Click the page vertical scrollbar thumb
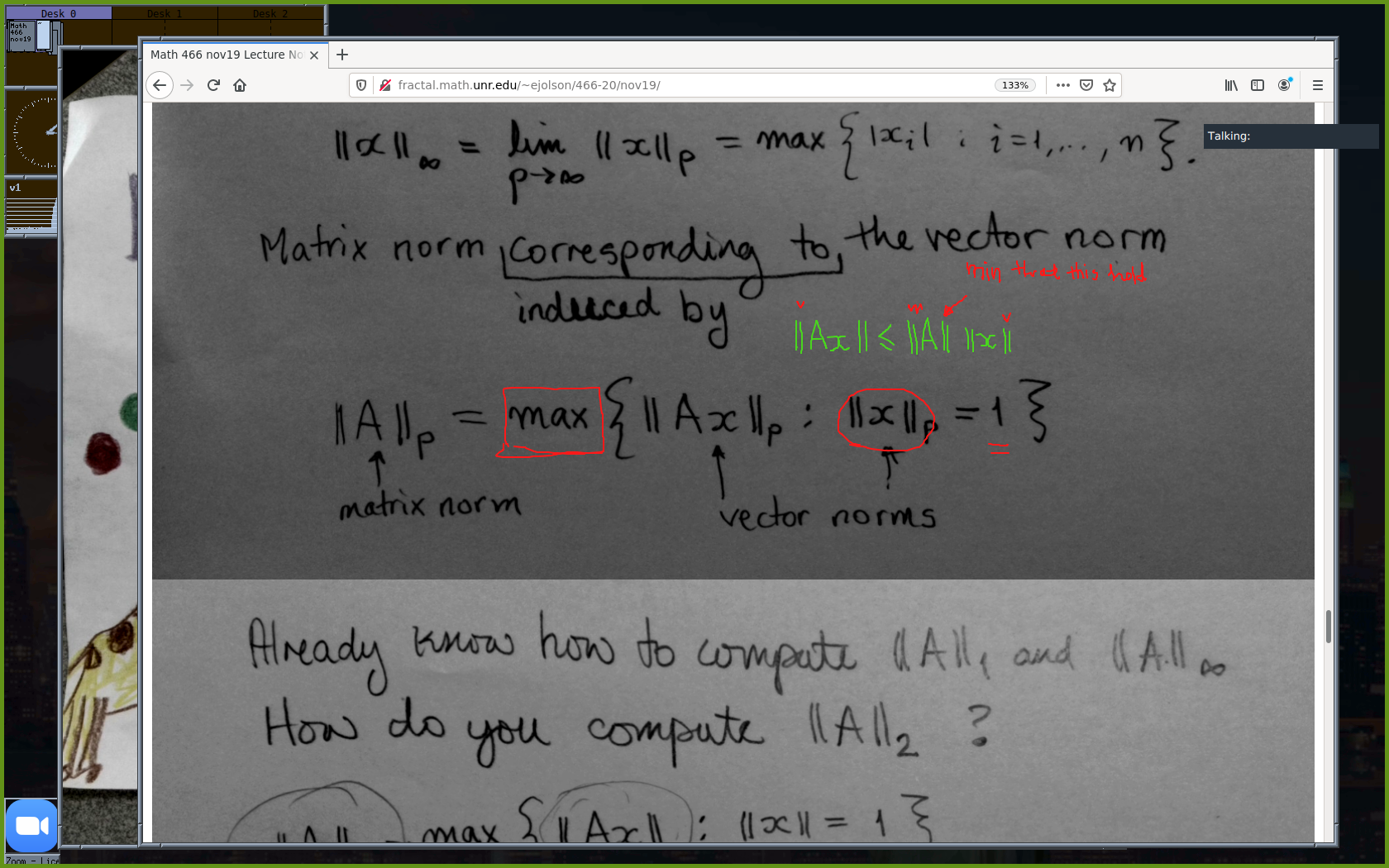Image resolution: width=1389 pixels, height=868 pixels. pyautogui.click(x=1329, y=627)
